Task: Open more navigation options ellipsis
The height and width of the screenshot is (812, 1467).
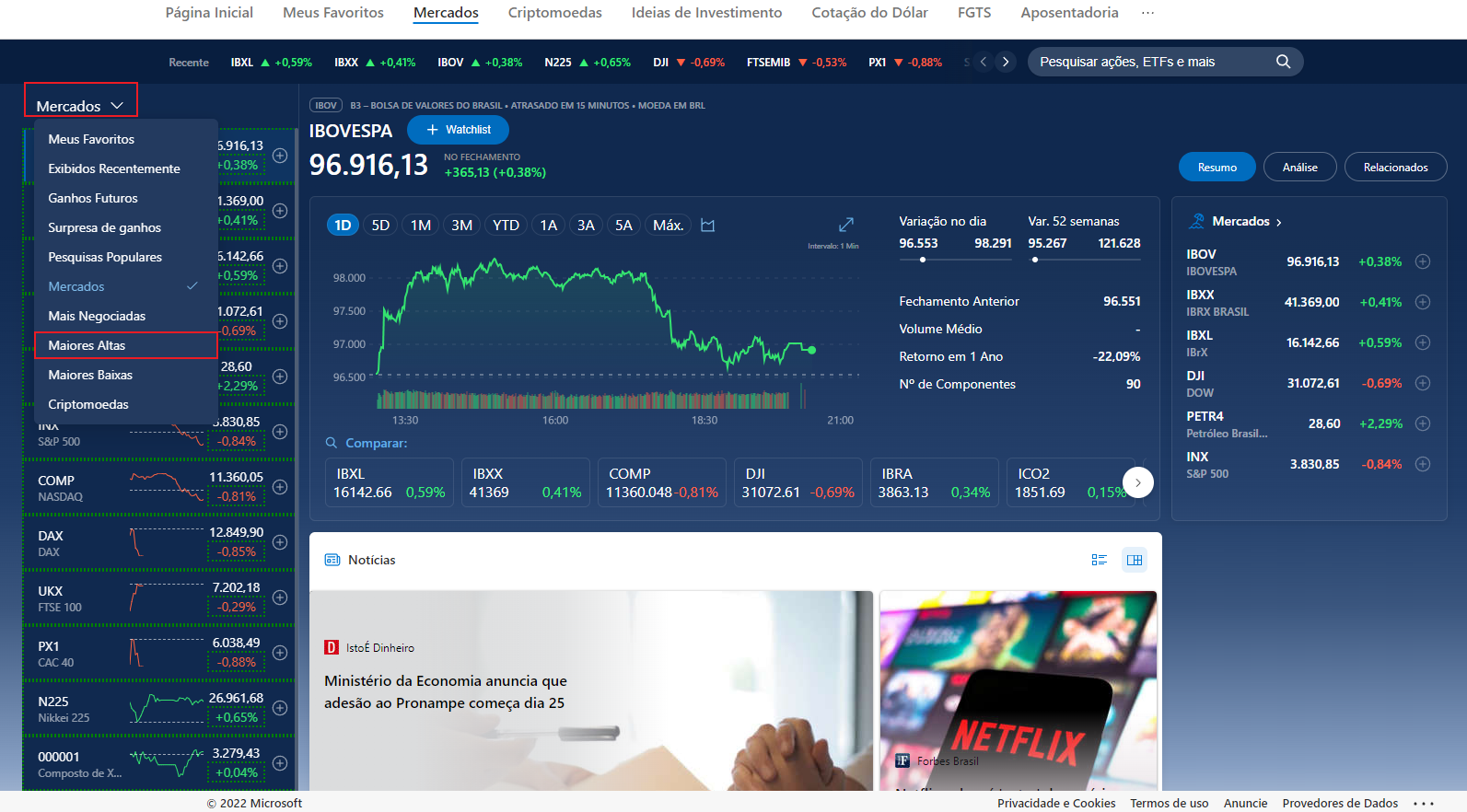Action: click(x=1147, y=13)
